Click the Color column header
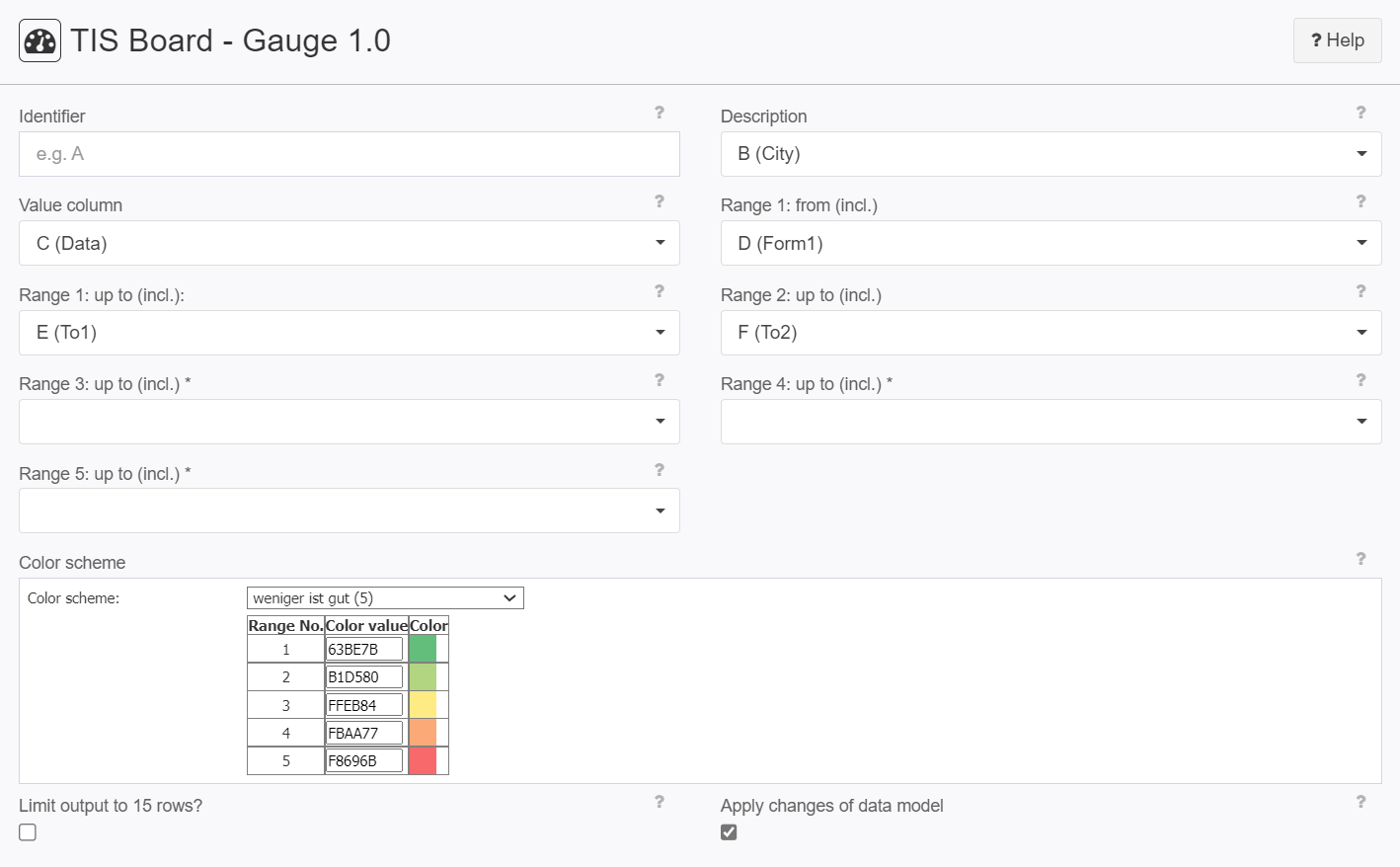This screenshot has width=1400, height=867. click(x=428, y=625)
